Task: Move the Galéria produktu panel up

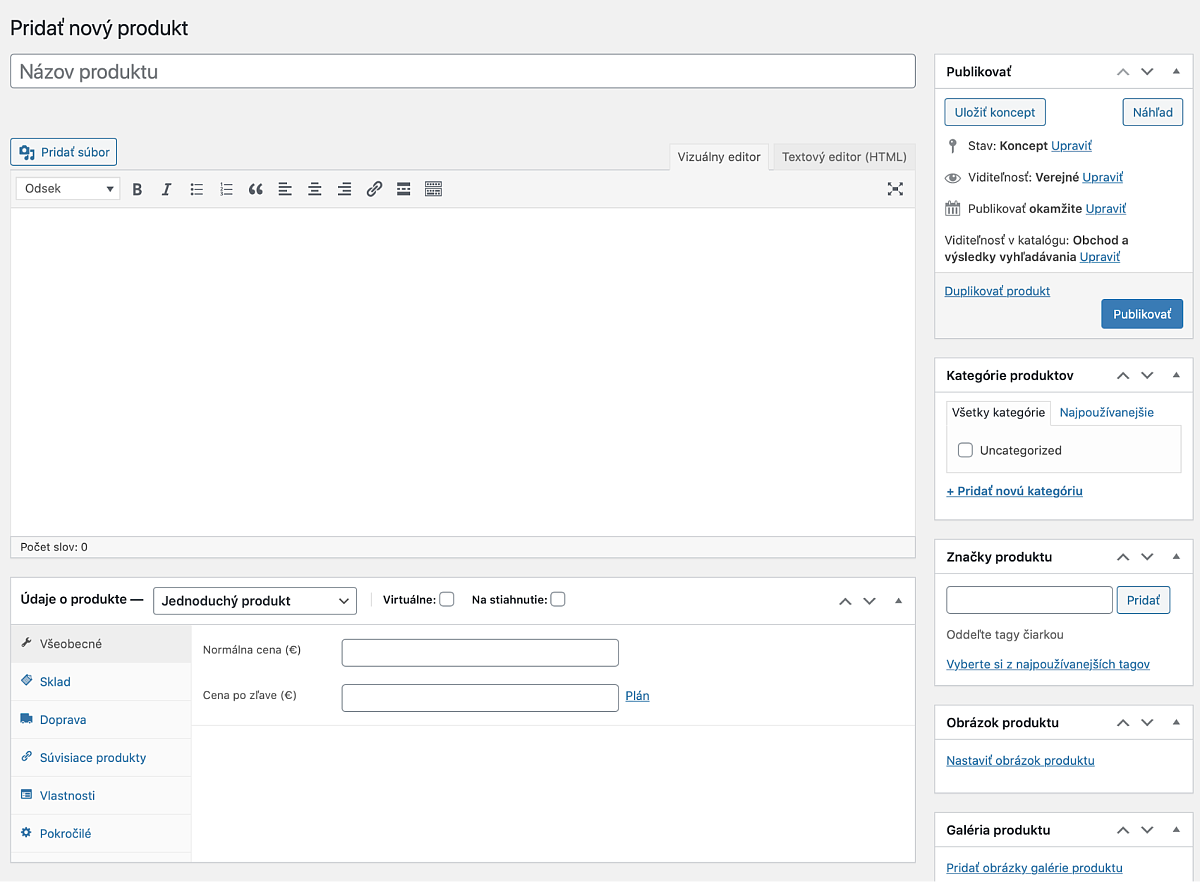Action: [1123, 830]
